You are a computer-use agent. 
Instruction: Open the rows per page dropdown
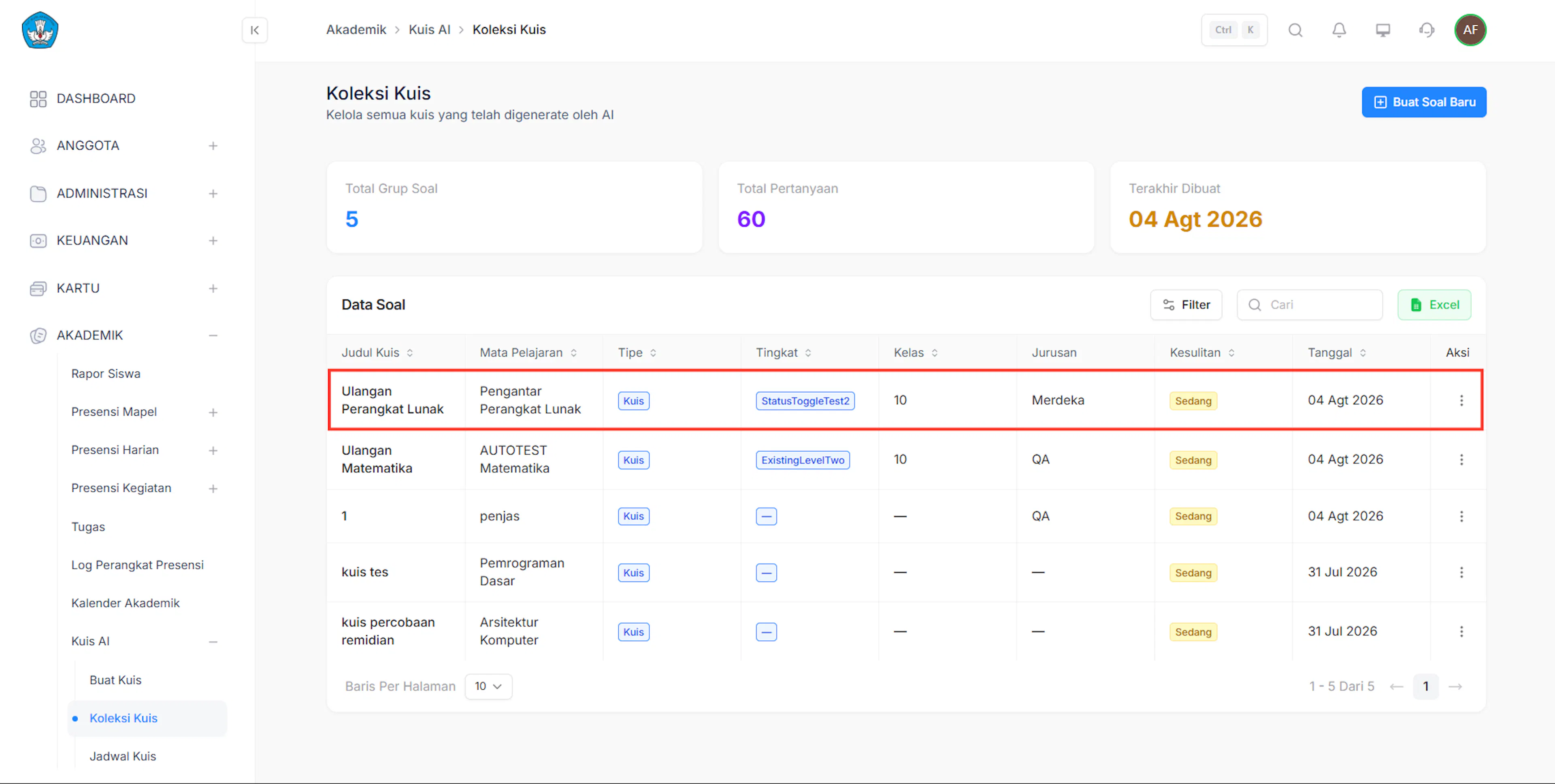[x=488, y=687]
